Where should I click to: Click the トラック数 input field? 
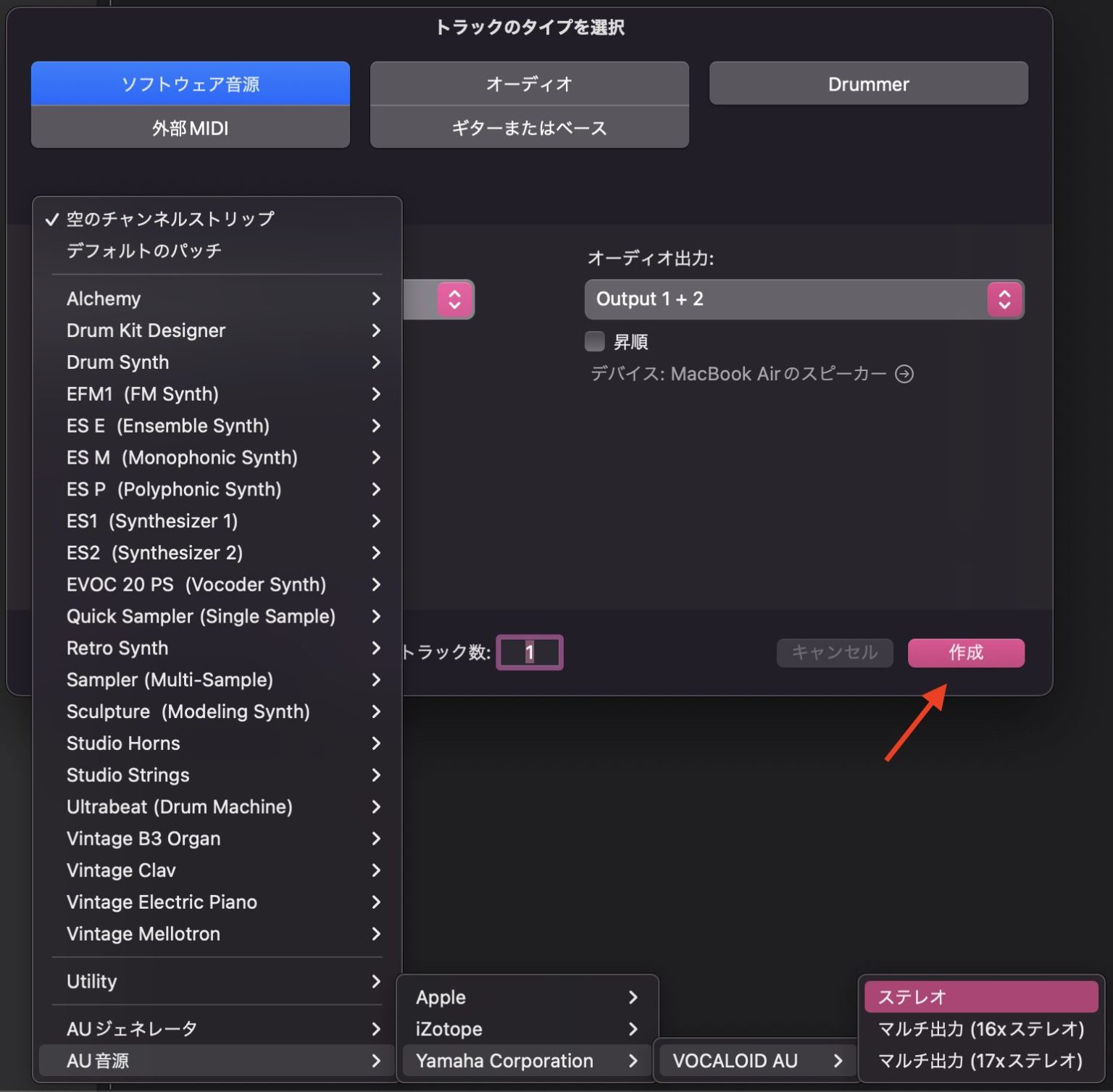tap(529, 652)
